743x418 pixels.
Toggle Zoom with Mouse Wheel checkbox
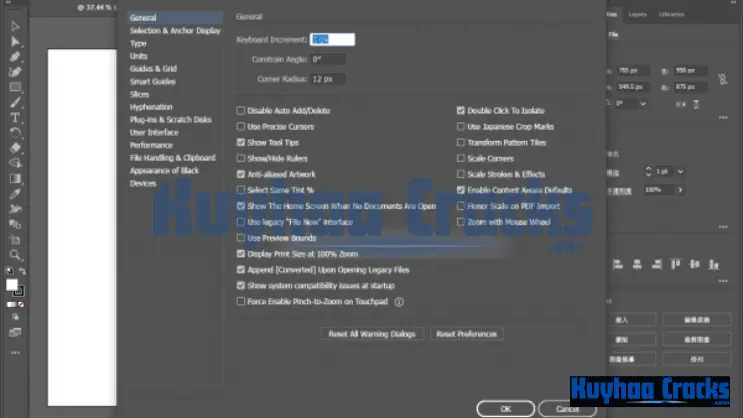461,222
